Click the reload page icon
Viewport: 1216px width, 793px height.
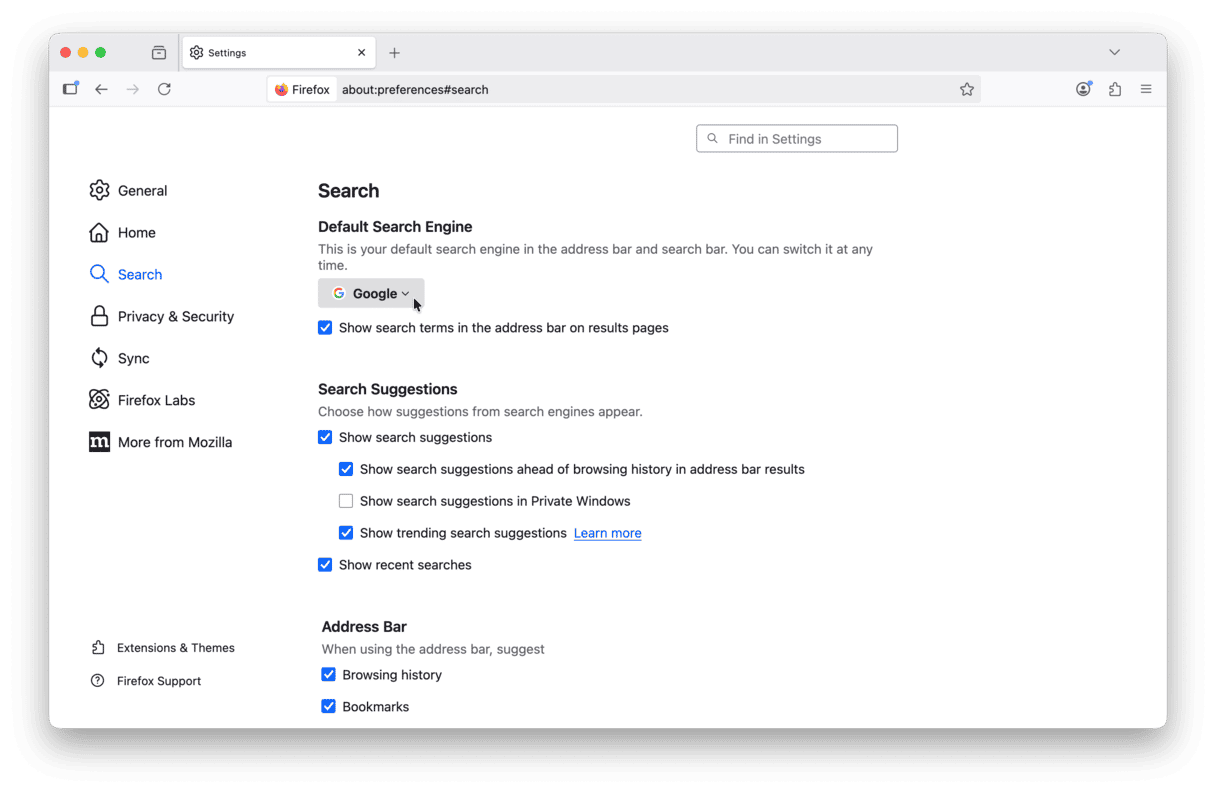point(164,89)
